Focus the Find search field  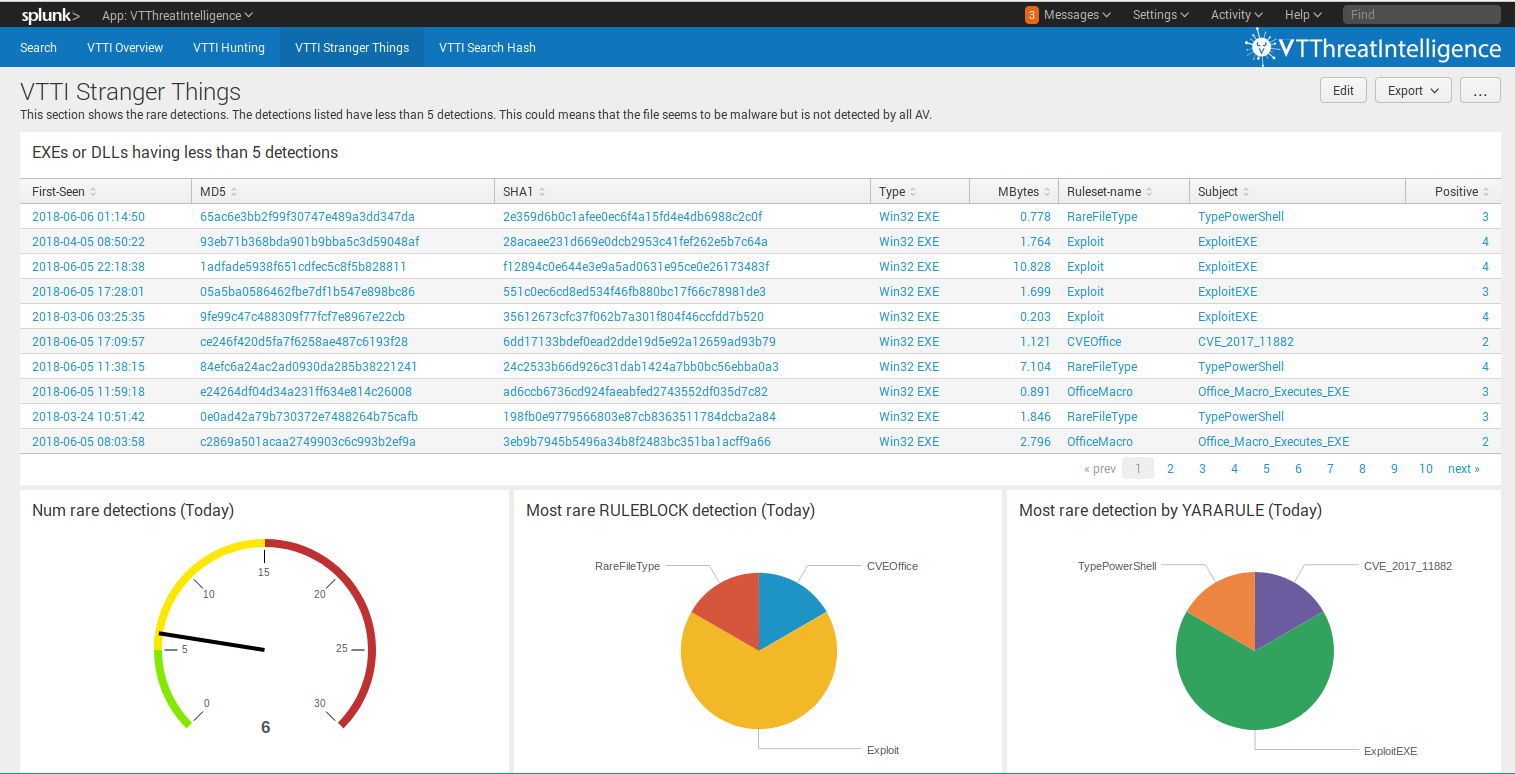pos(1420,15)
